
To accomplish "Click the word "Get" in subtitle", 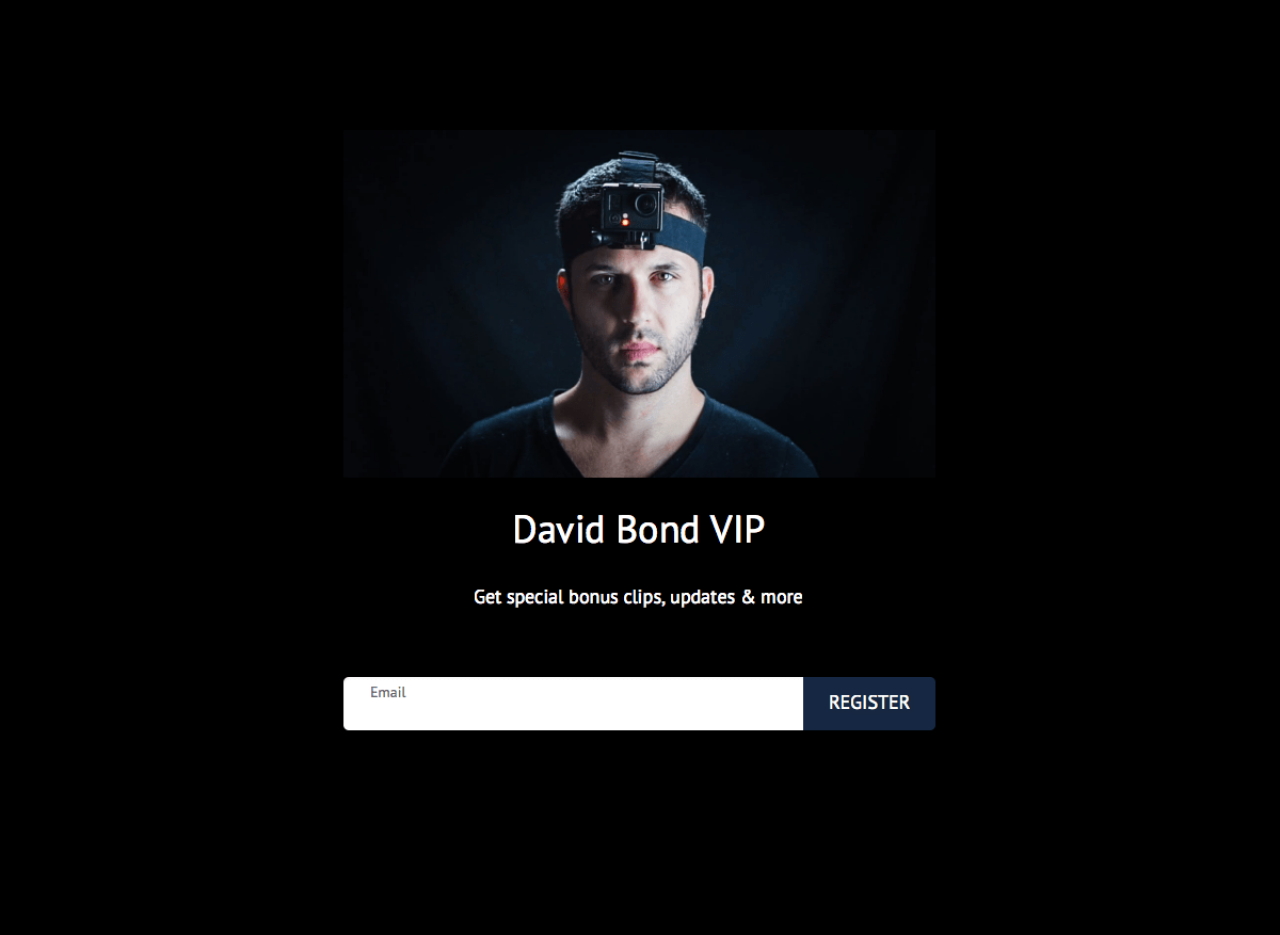I will coord(487,597).
